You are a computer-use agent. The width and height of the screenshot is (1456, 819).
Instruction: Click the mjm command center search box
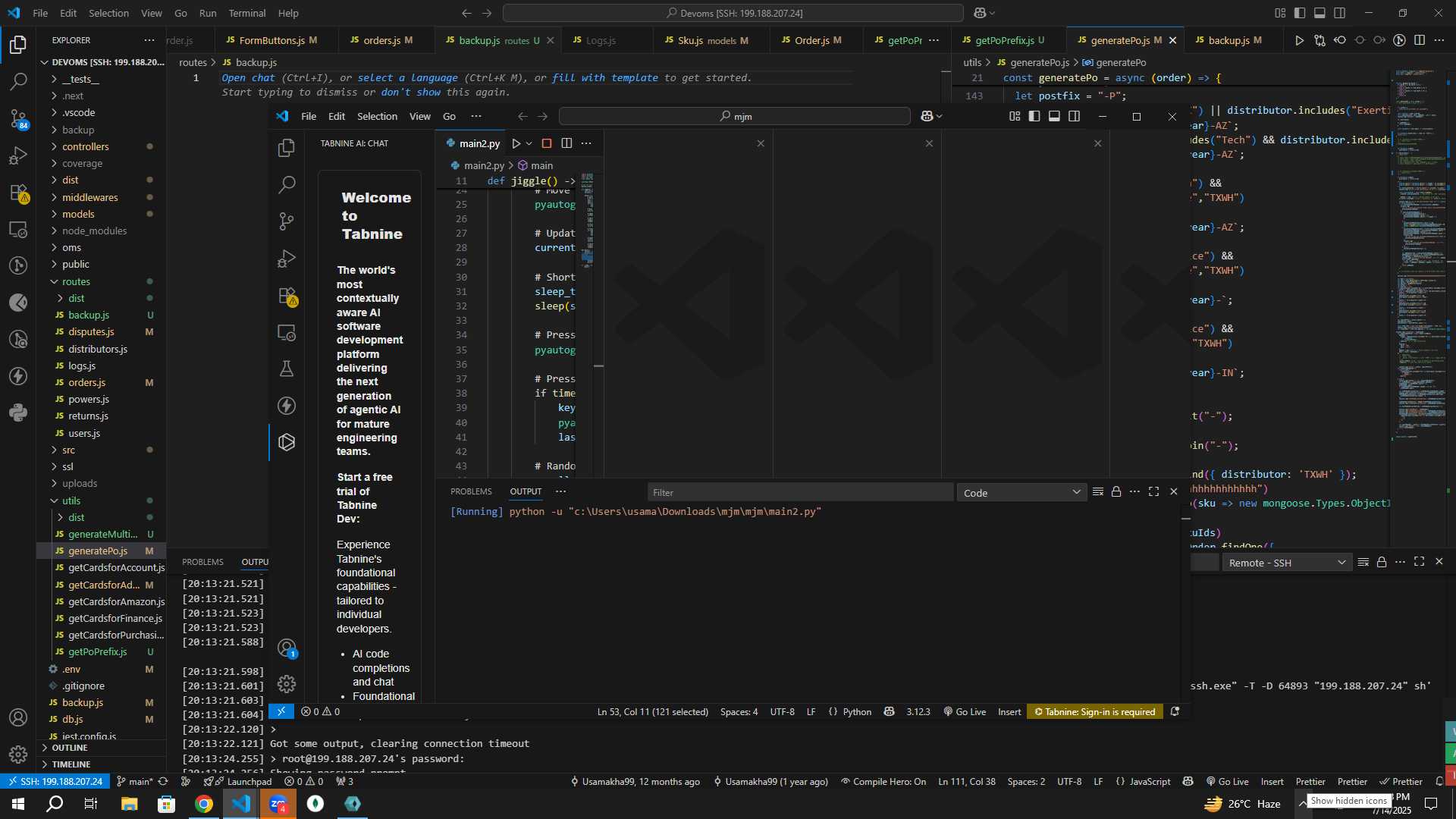735,116
